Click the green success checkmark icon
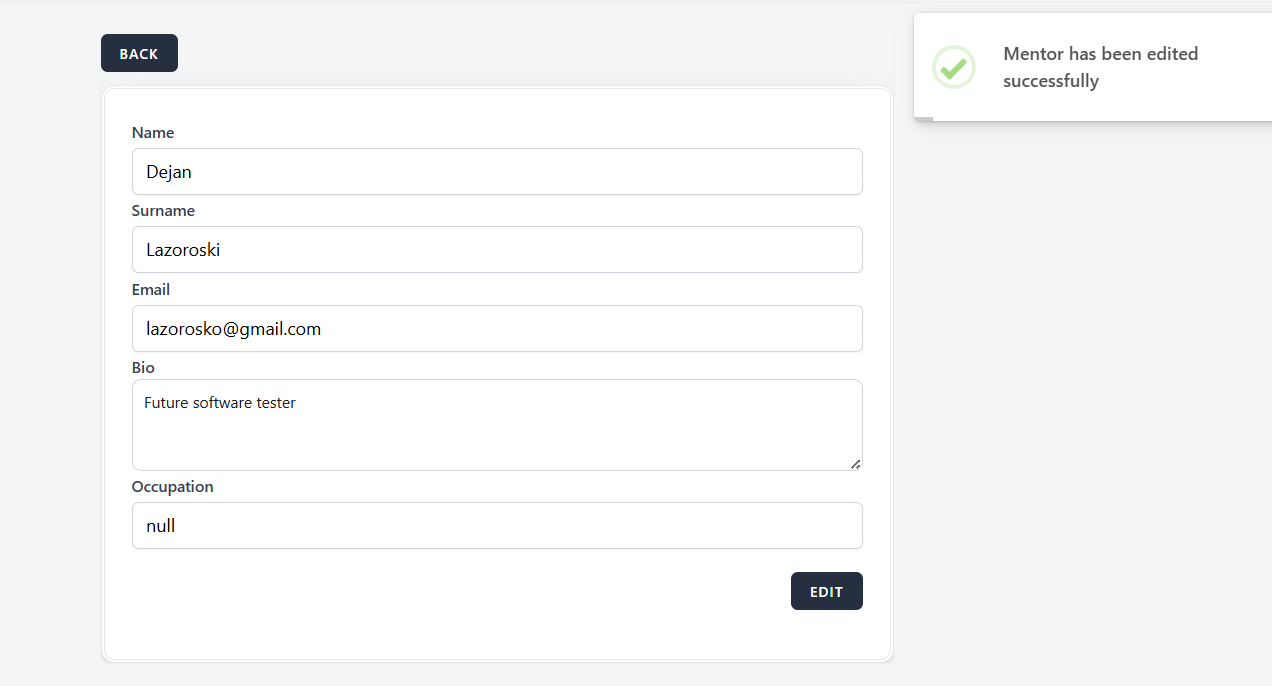The height and width of the screenshot is (686, 1272). pos(954,67)
